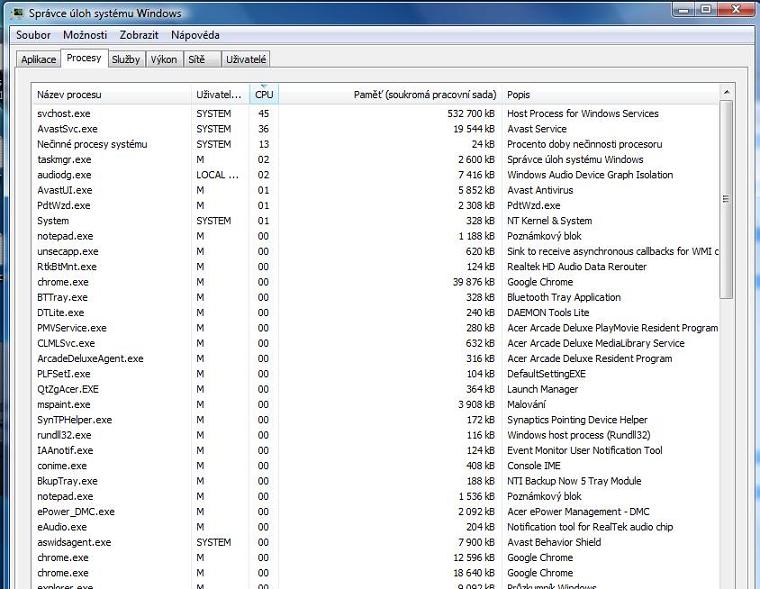Click the Synaptics Pointing Device Helper description
Image resolution: width=760 pixels, height=589 pixels.
(x=577, y=420)
